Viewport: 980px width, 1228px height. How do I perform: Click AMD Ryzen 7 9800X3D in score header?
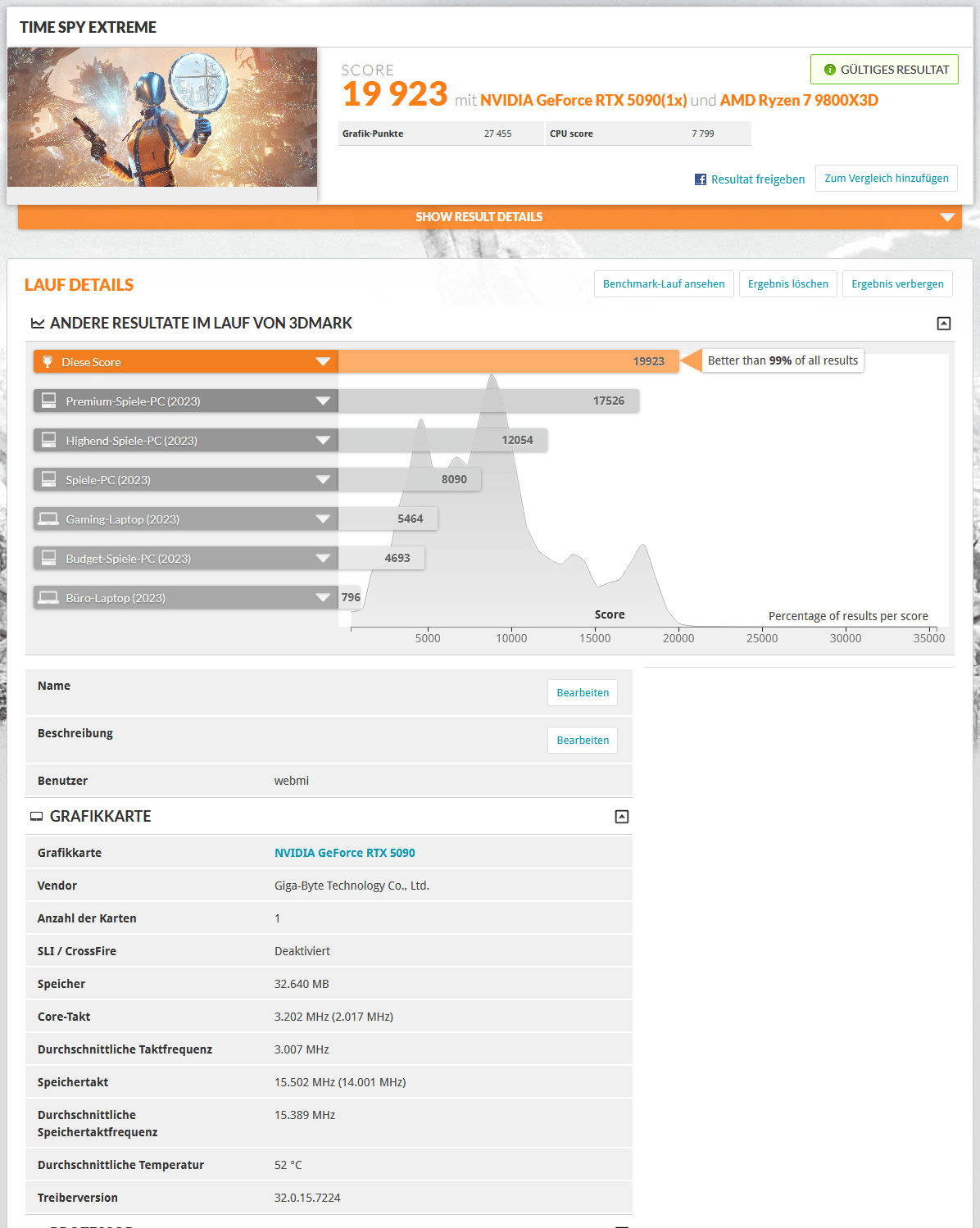point(799,100)
